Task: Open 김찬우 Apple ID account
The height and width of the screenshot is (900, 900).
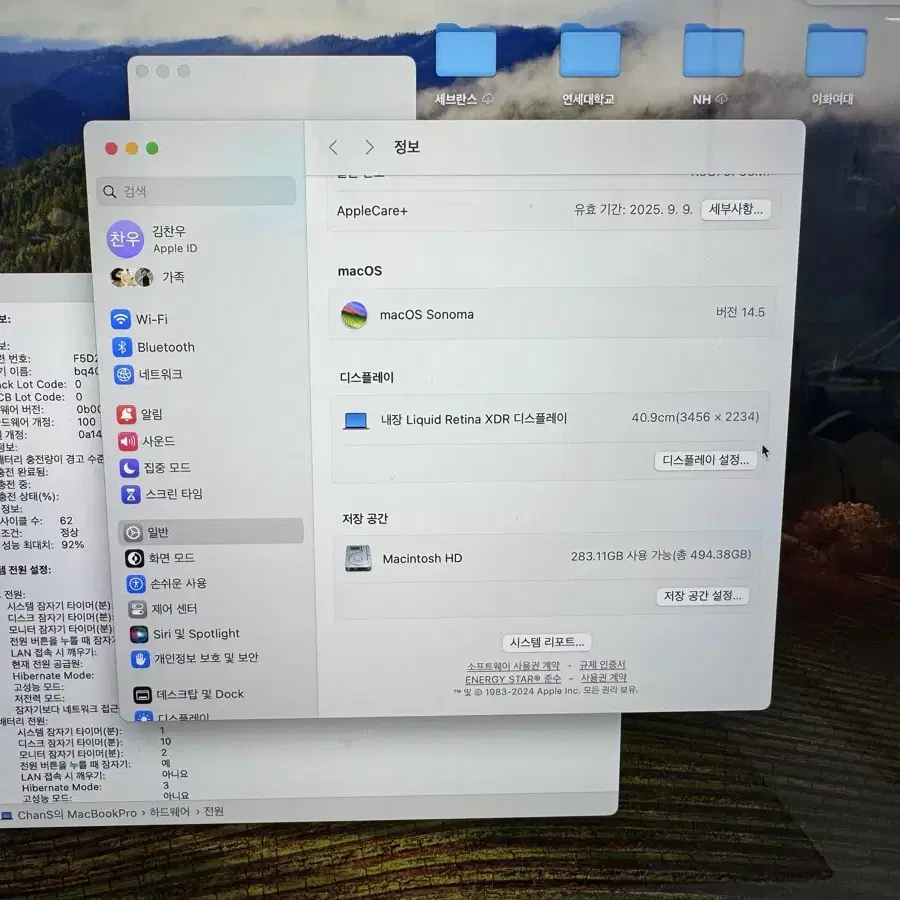Action: tap(153, 239)
